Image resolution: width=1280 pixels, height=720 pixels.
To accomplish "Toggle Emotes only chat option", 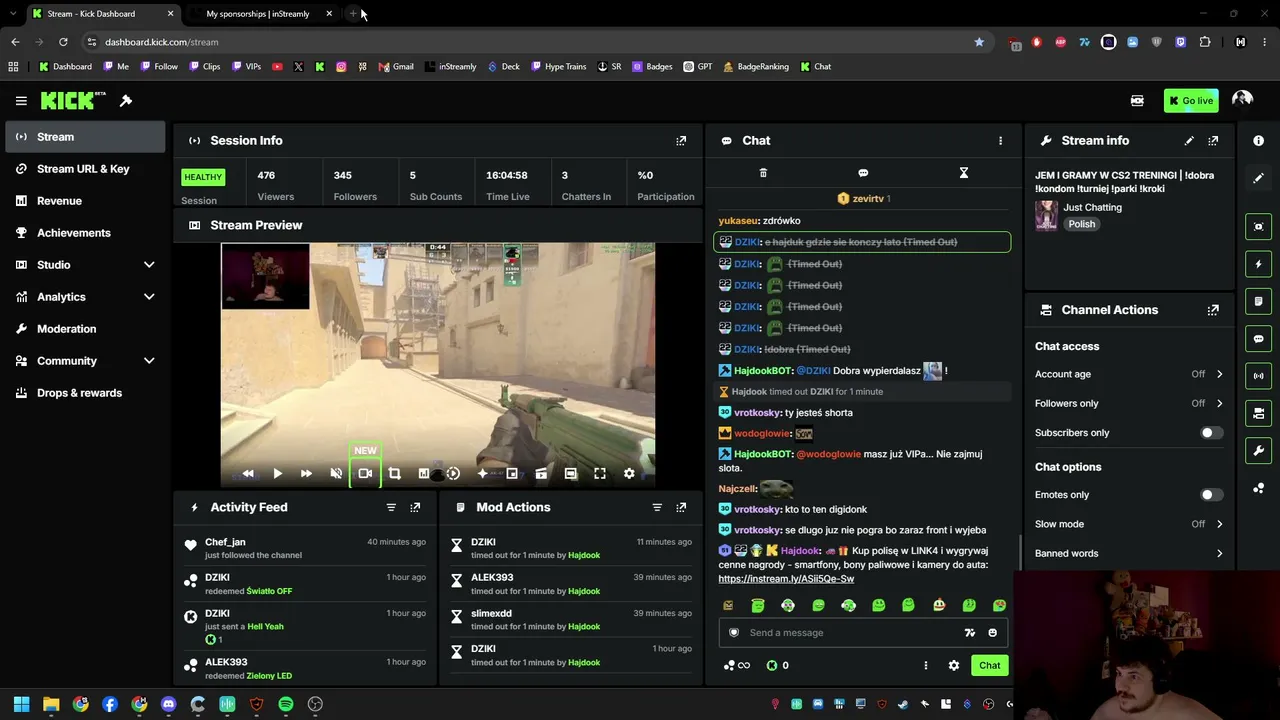I will [x=1211, y=495].
